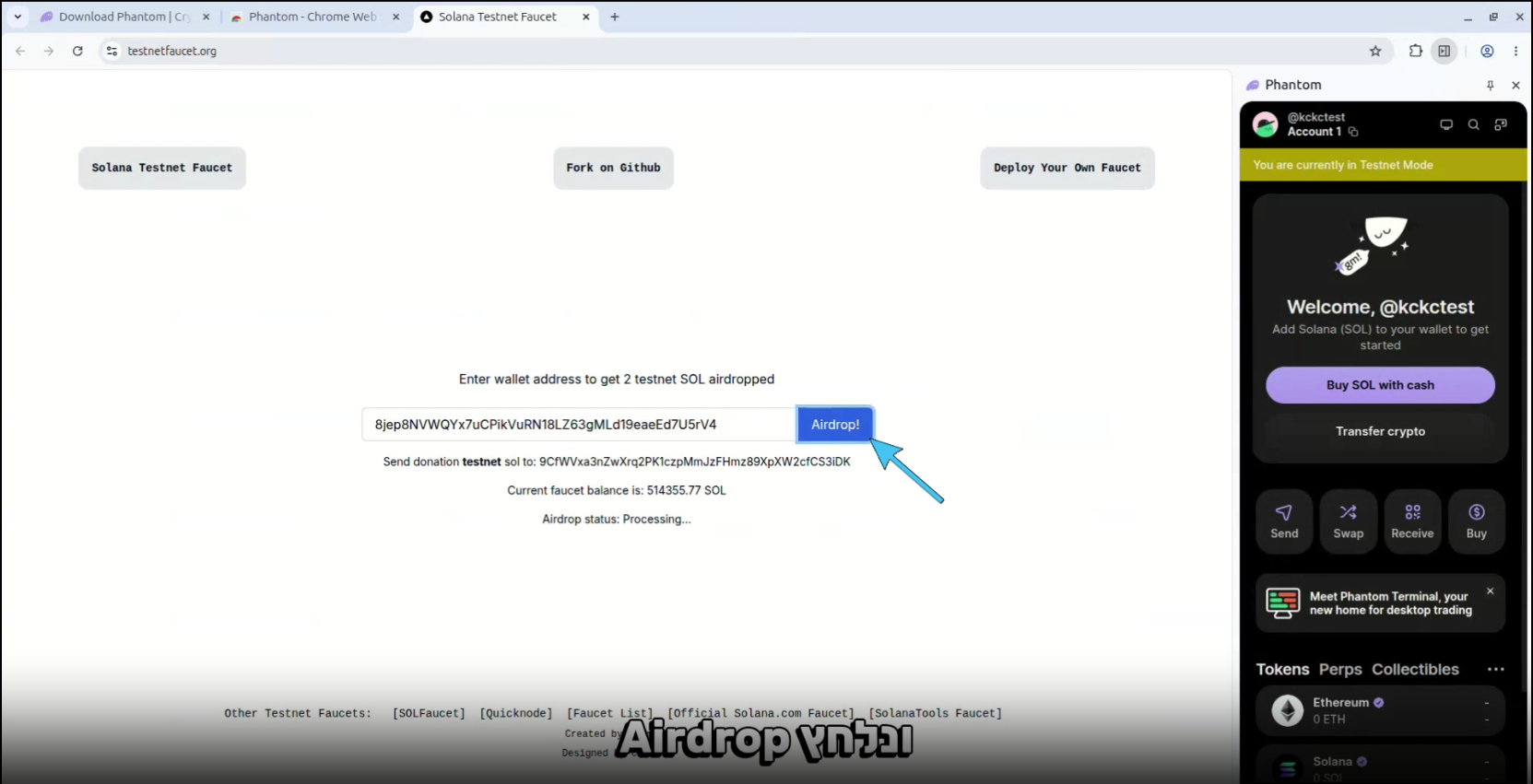Toggle the Chrome side panel icon
This screenshot has height=784, width=1533.
(x=1445, y=51)
